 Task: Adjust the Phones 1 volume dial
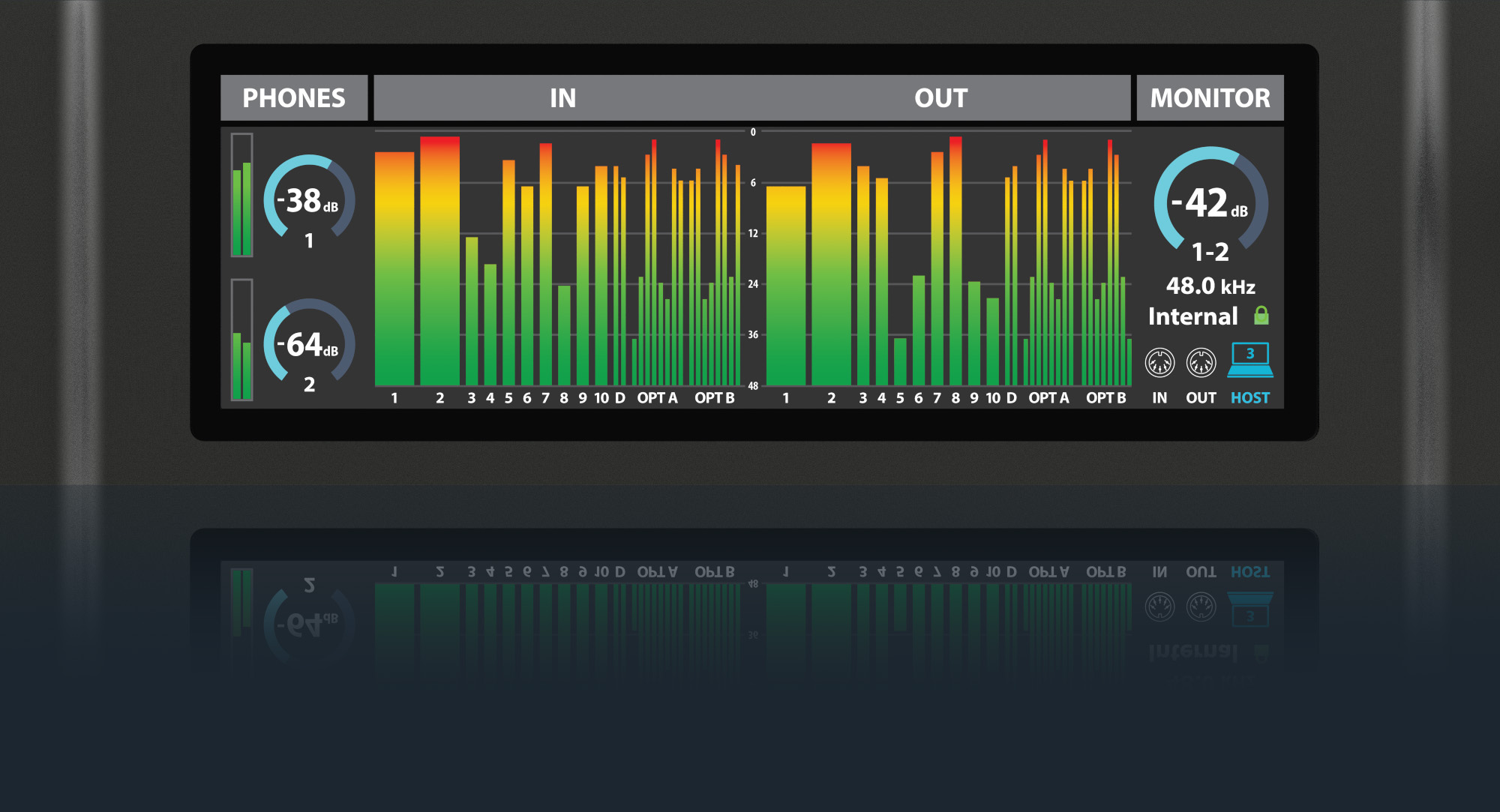click(309, 199)
